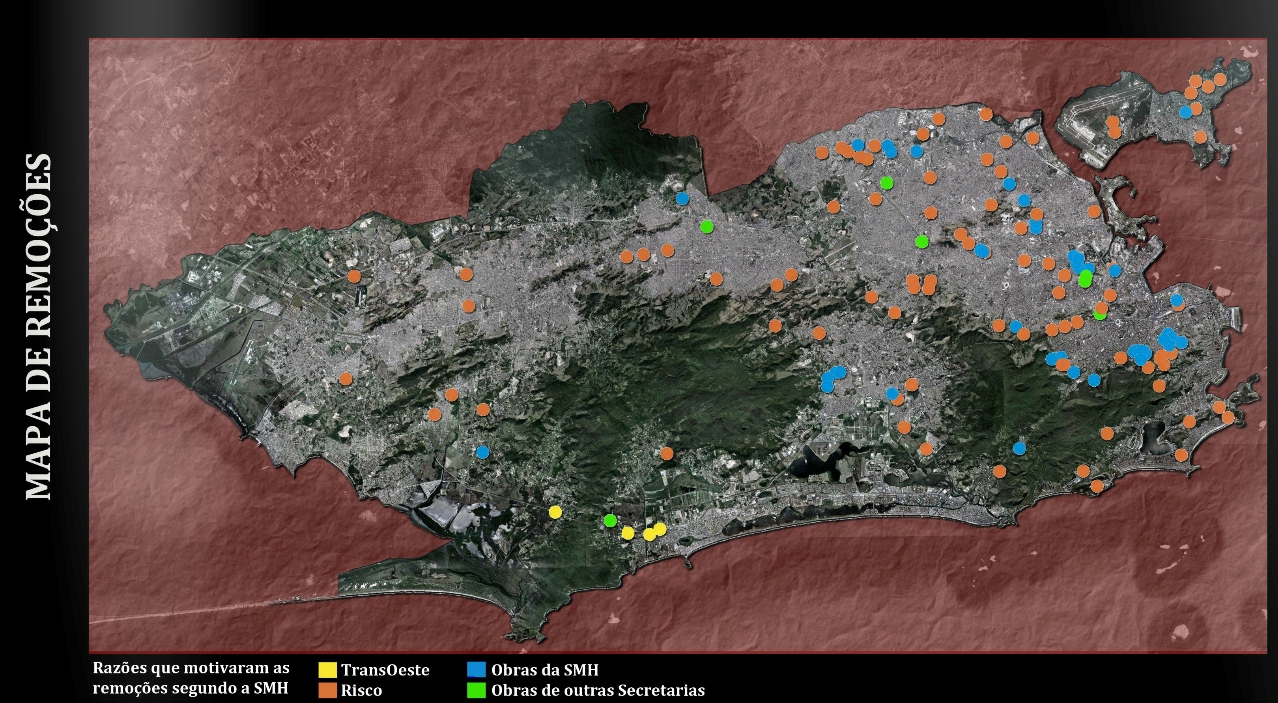Click the orange Risco legend swatch

[327, 689]
